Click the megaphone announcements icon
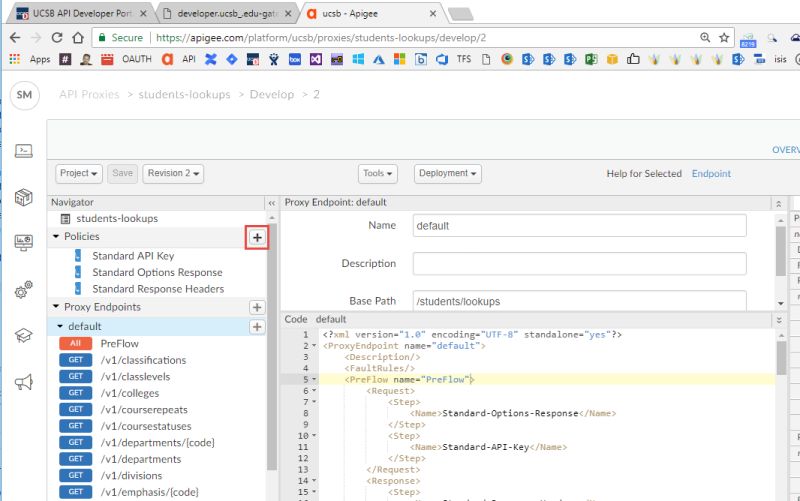 click(x=23, y=382)
